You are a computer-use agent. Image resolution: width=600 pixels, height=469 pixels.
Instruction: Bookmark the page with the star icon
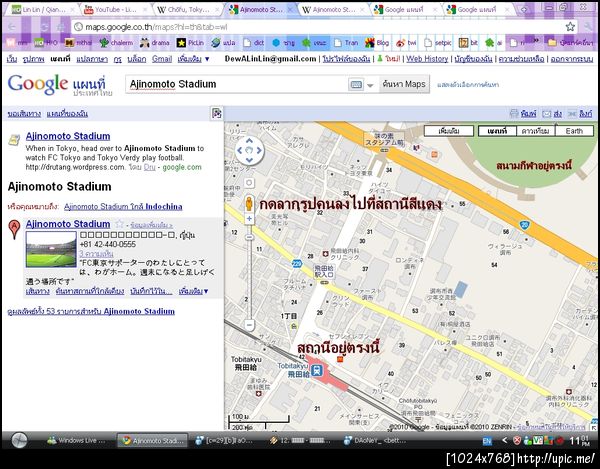[570, 26]
